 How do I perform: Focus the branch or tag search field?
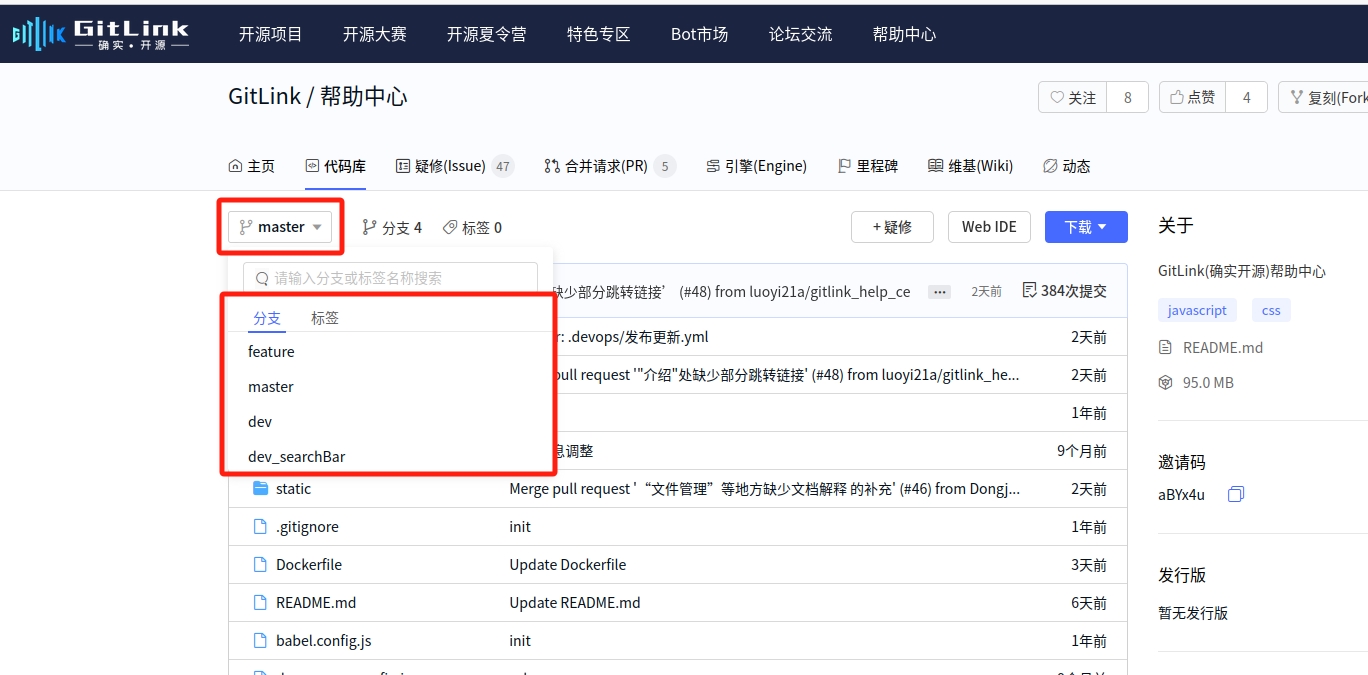pyautogui.click(x=391, y=278)
